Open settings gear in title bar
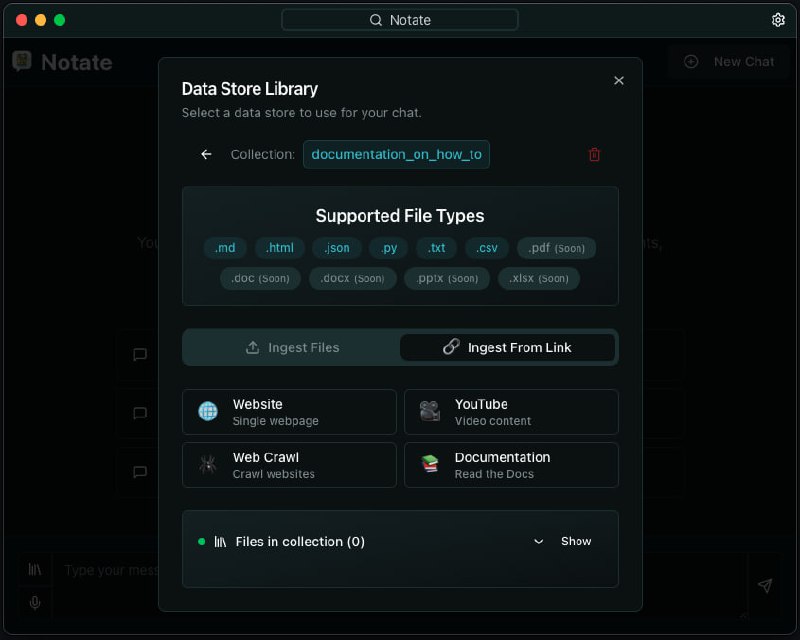 click(778, 20)
